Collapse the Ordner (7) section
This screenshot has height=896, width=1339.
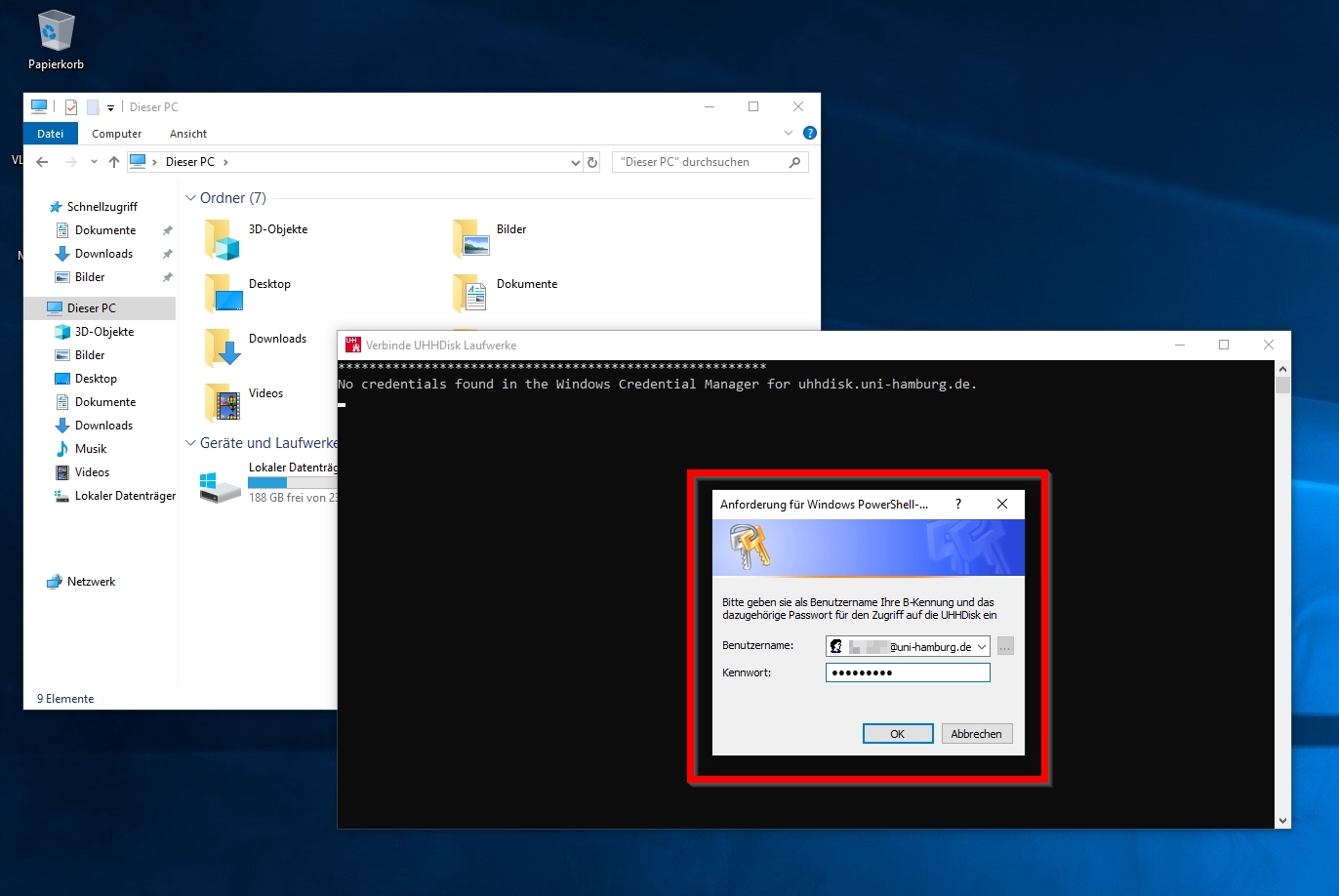190,198
